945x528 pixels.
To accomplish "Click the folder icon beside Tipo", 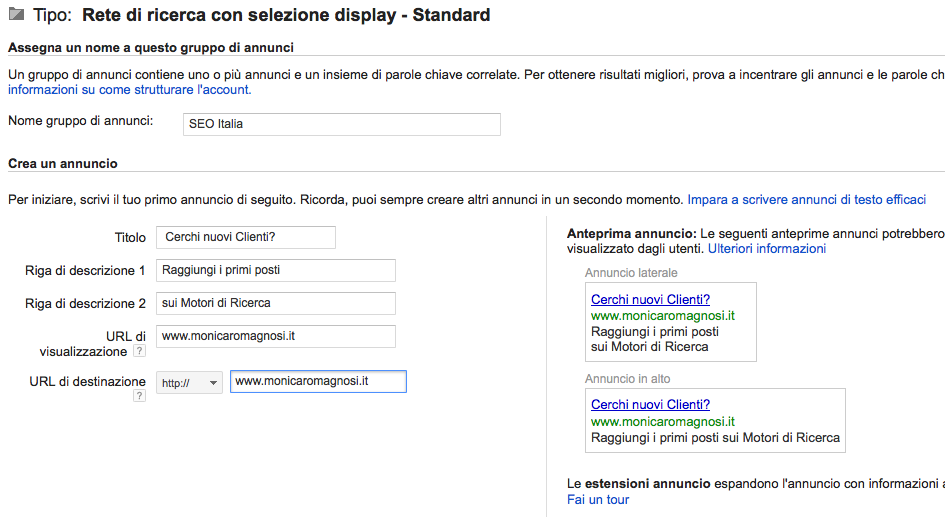I will [x=16, y=14].
